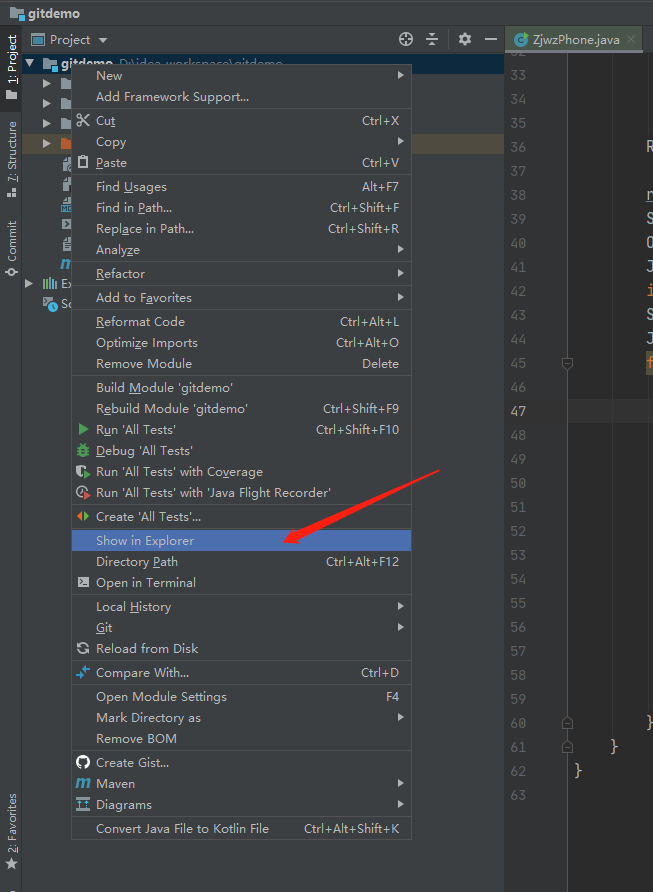Choose Convert Java File to Kotlin File

click(241, 828)
